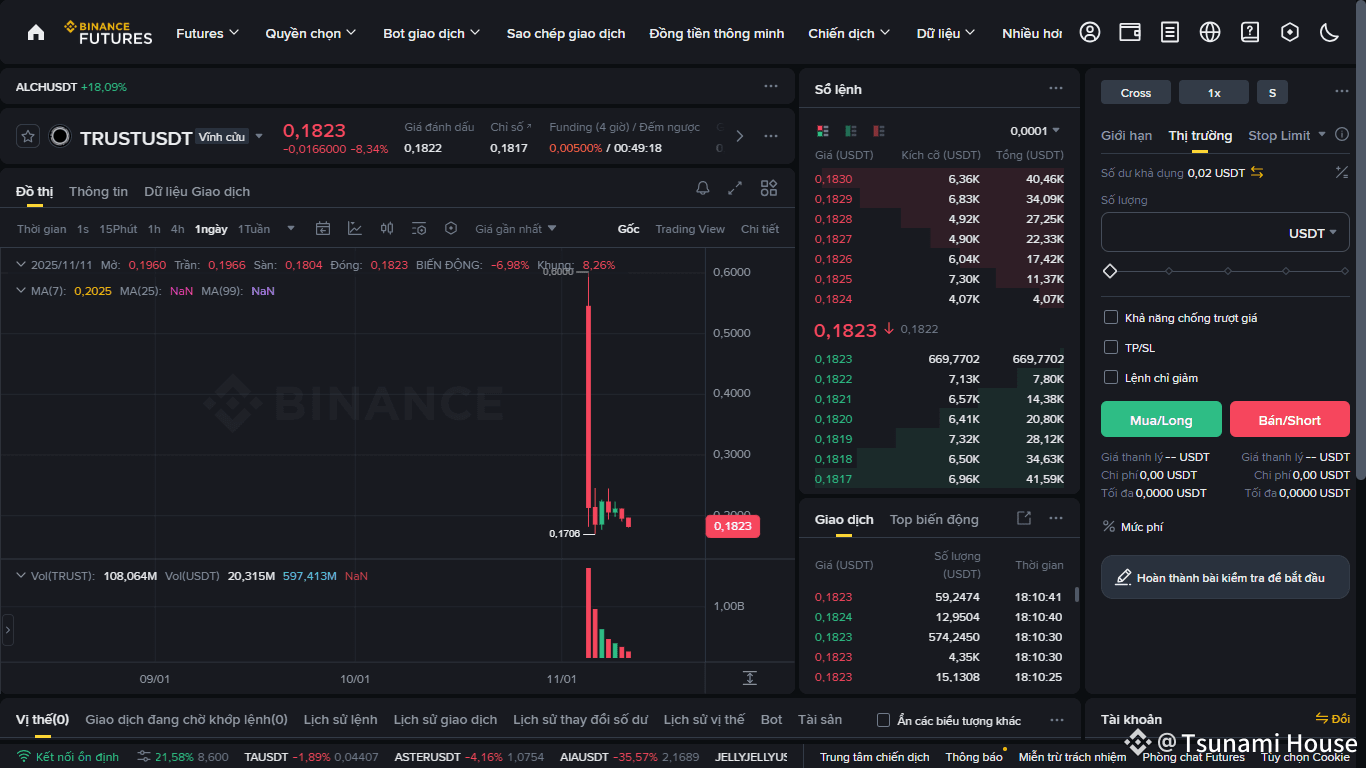Show asks-only order book view

(879, 131)
